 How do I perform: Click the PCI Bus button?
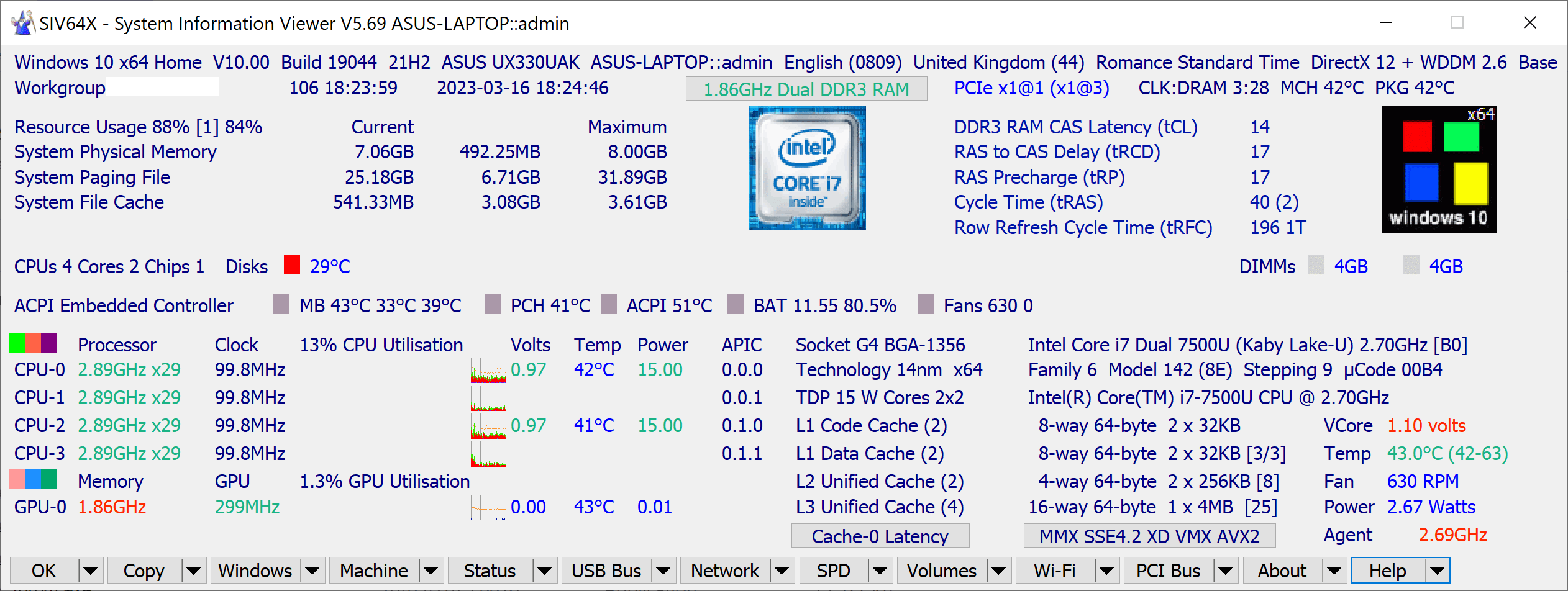point(1169,571)
